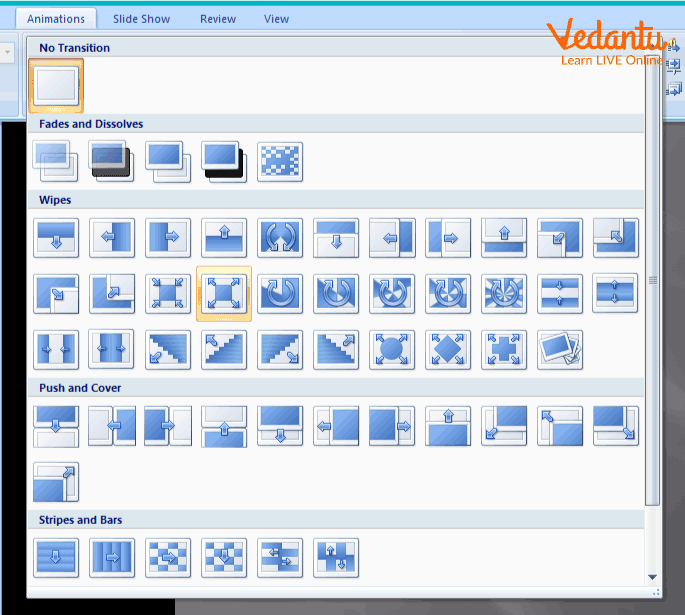Switch to the Slide Show tab

[x=141, y=18]
